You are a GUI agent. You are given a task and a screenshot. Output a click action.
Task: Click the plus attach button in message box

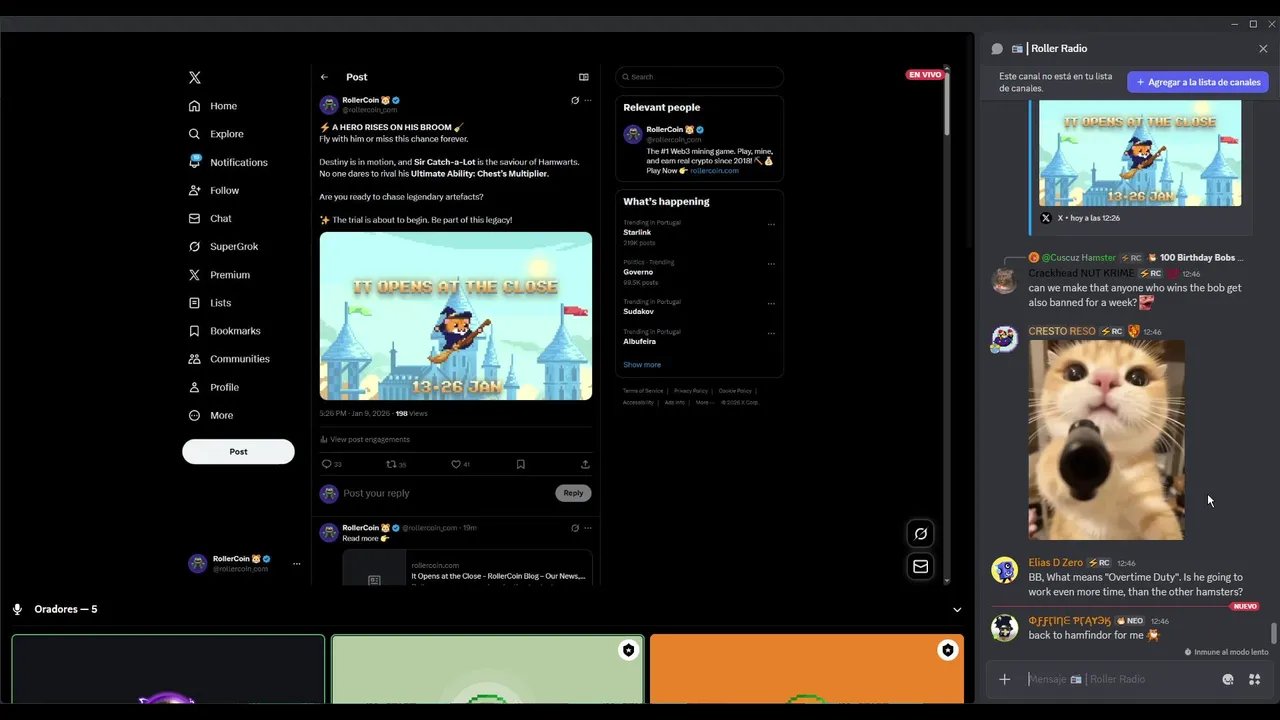coord(1005,680)
